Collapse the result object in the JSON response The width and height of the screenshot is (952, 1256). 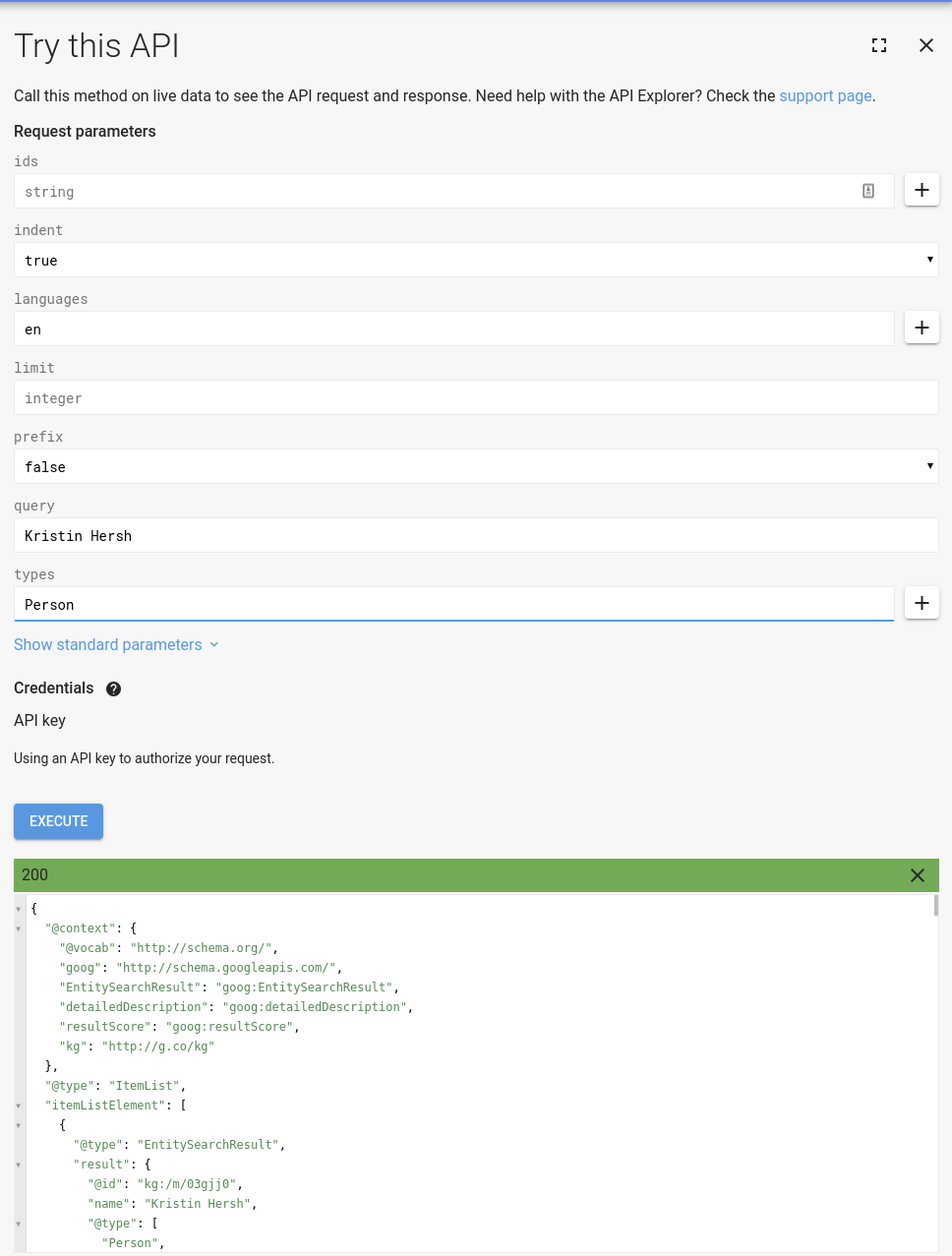point(18,1165)
